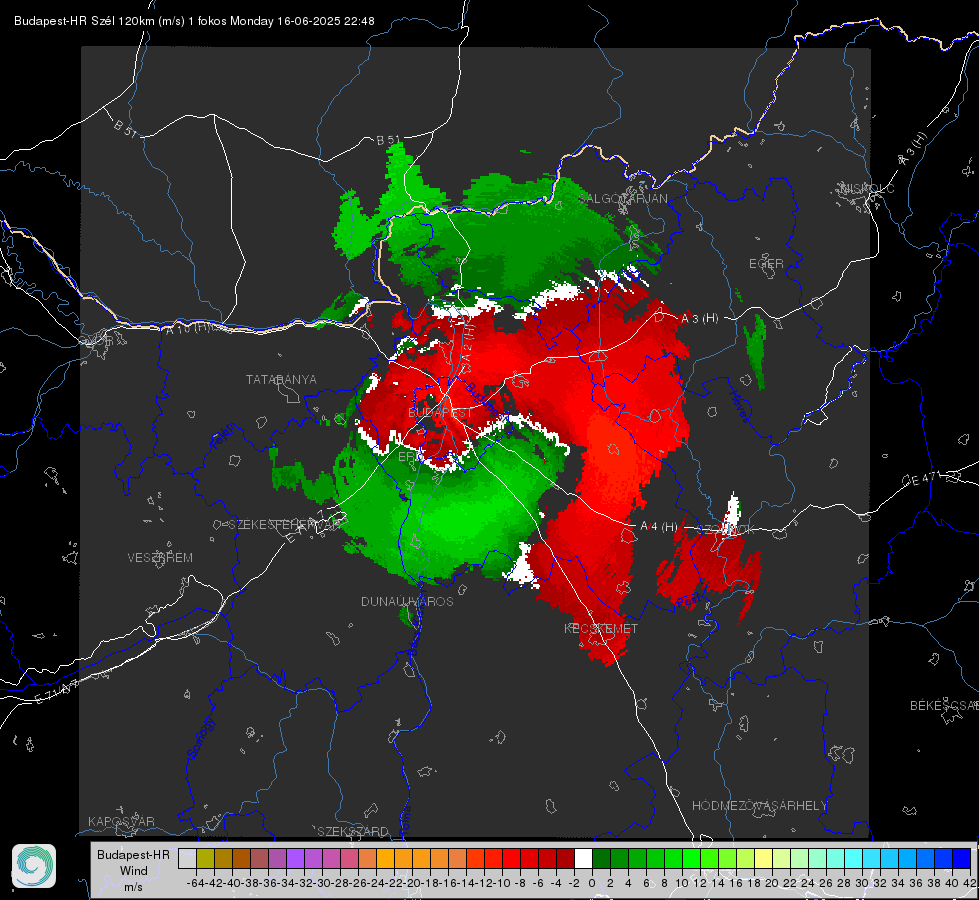Click the MISKOLC city label
This screenshot has height=900, width=979.
point(867,188)
